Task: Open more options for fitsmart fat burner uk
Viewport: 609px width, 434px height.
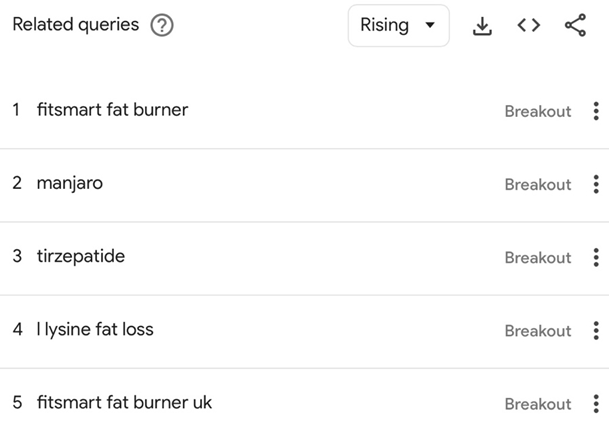Action: click(596, 404)
